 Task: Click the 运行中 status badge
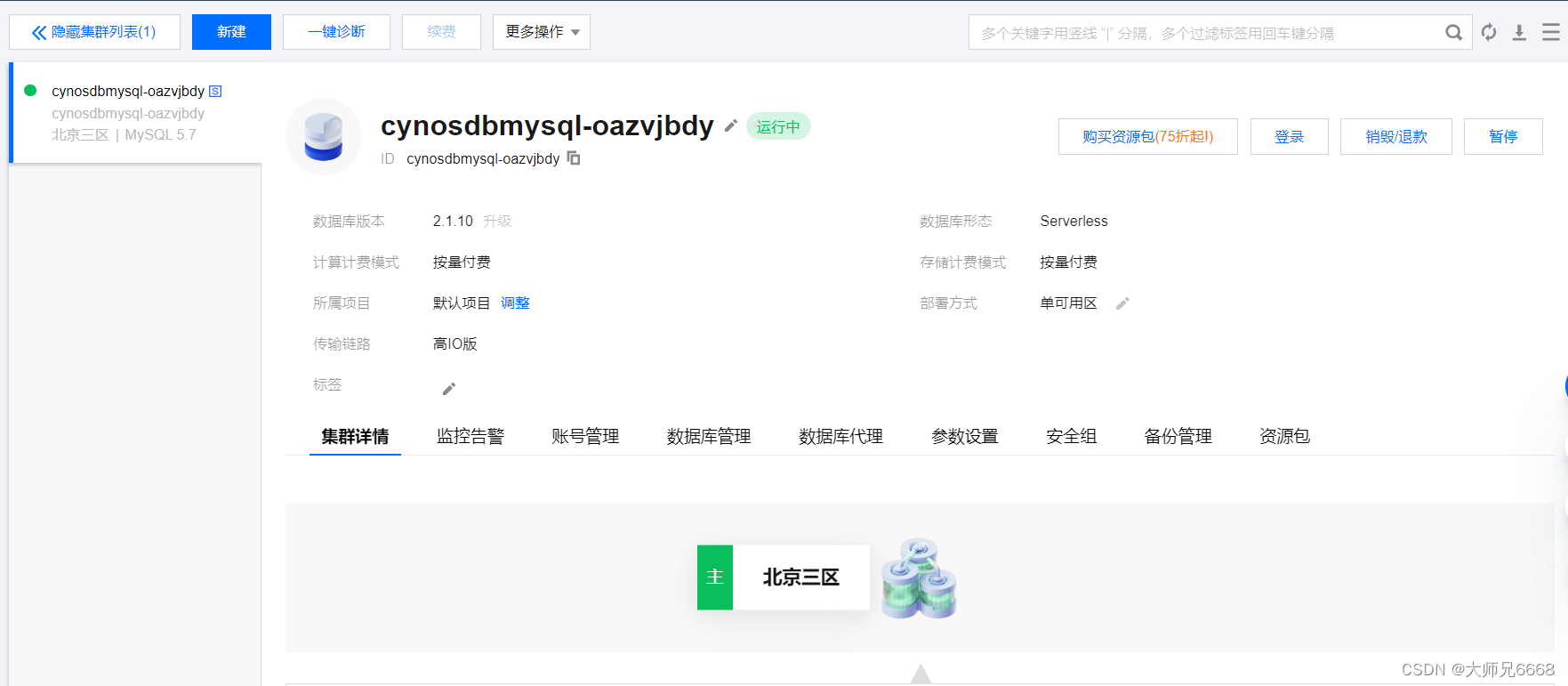coord(778,126)
